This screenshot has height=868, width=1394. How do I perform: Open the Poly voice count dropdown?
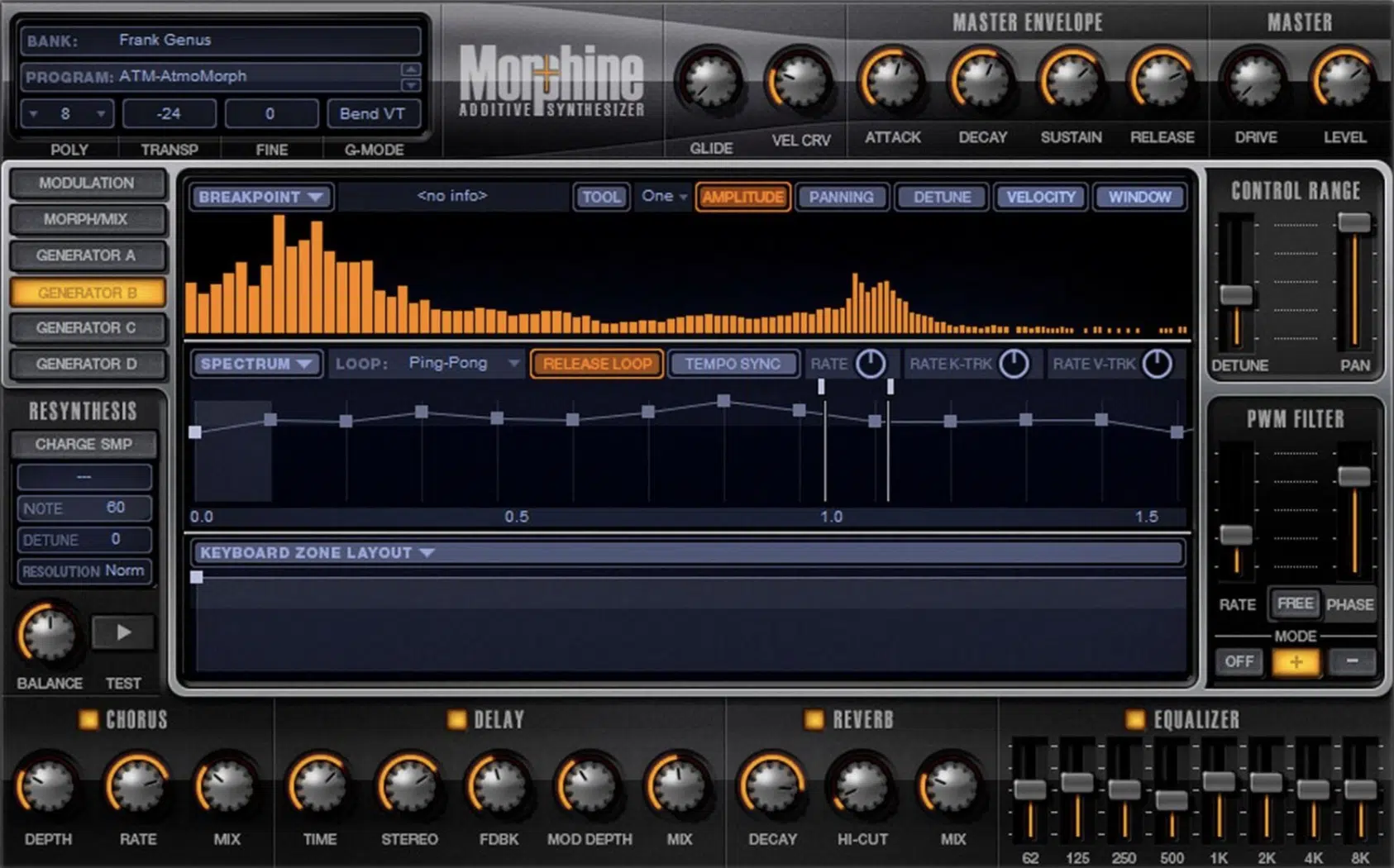tap(67, 113)
